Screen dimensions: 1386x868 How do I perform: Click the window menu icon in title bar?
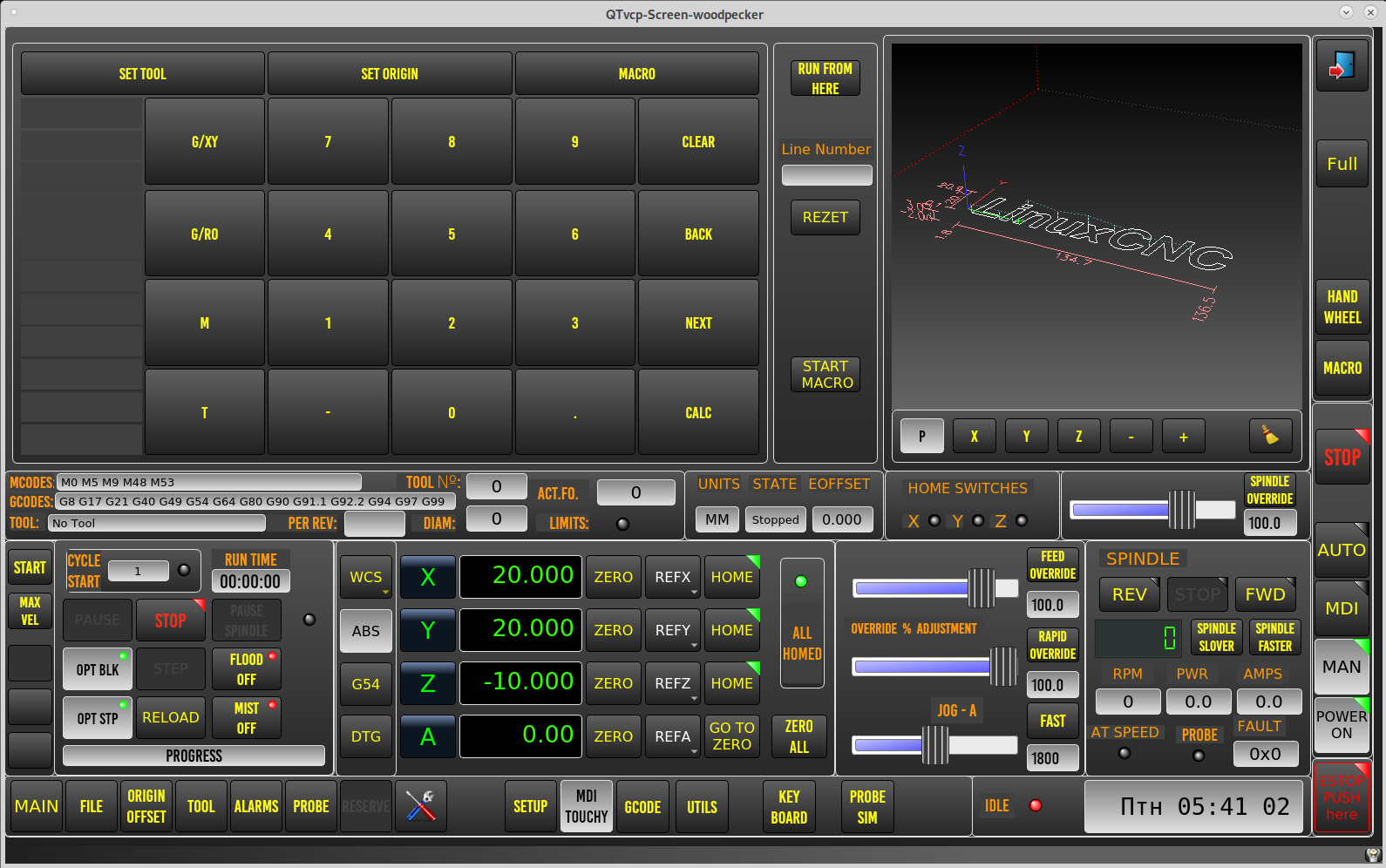pos(14,14)
